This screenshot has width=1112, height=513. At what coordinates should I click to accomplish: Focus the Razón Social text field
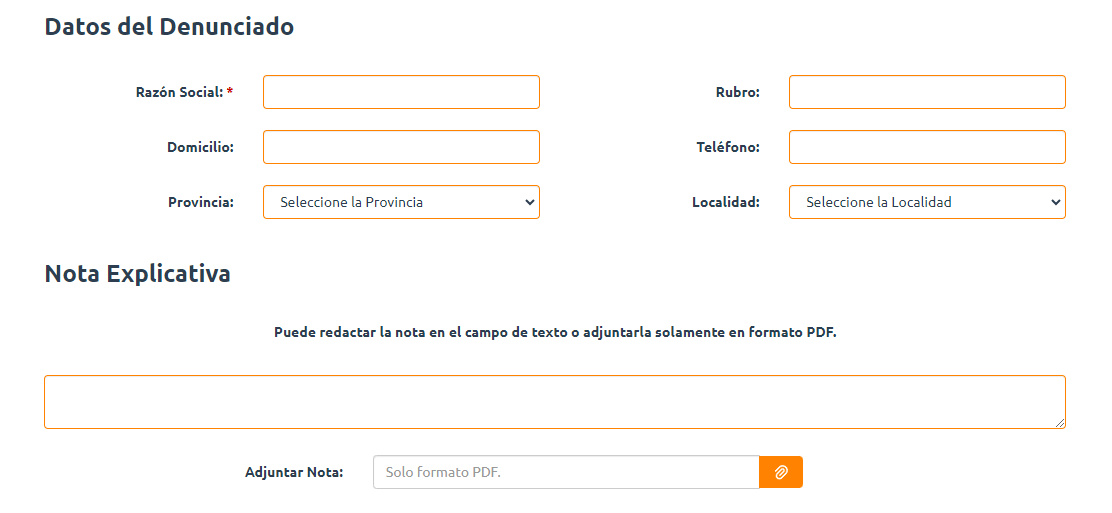[401, 92]
